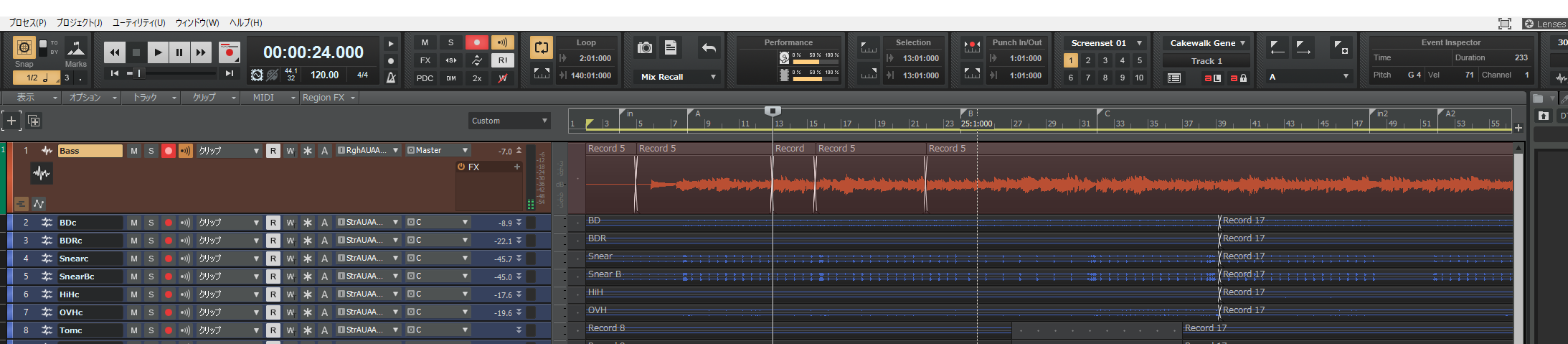Select screenset number 3 button
This screenshot has height=344, width=1568.
[x=1105, y=60]
